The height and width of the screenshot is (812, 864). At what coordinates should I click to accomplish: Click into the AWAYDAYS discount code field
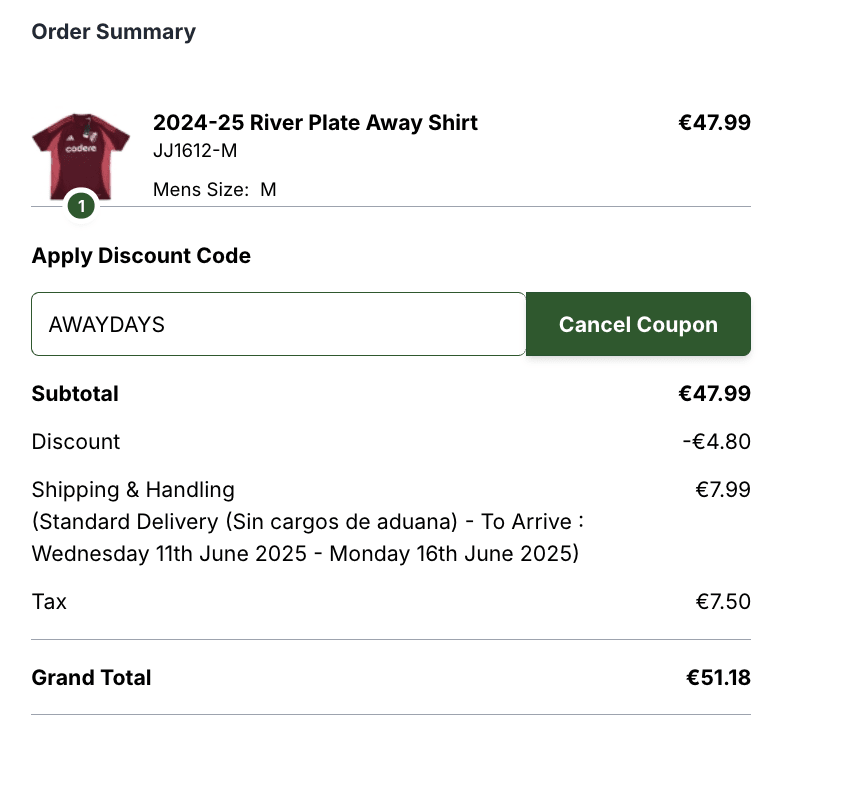tap(278, 324)
